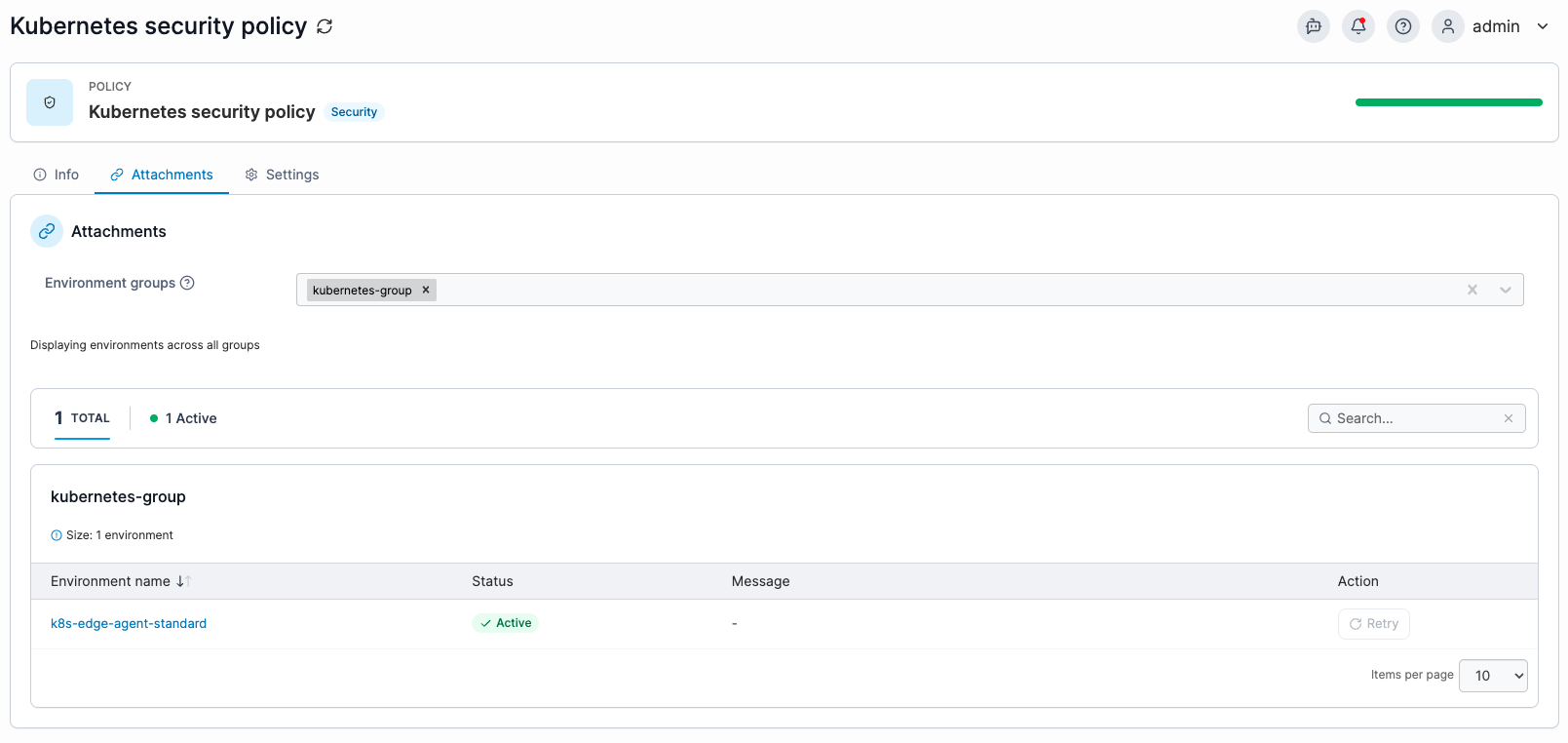Click the admin user avatar icon
This screenshot has width=1568, height=743.
point(1447,26)
